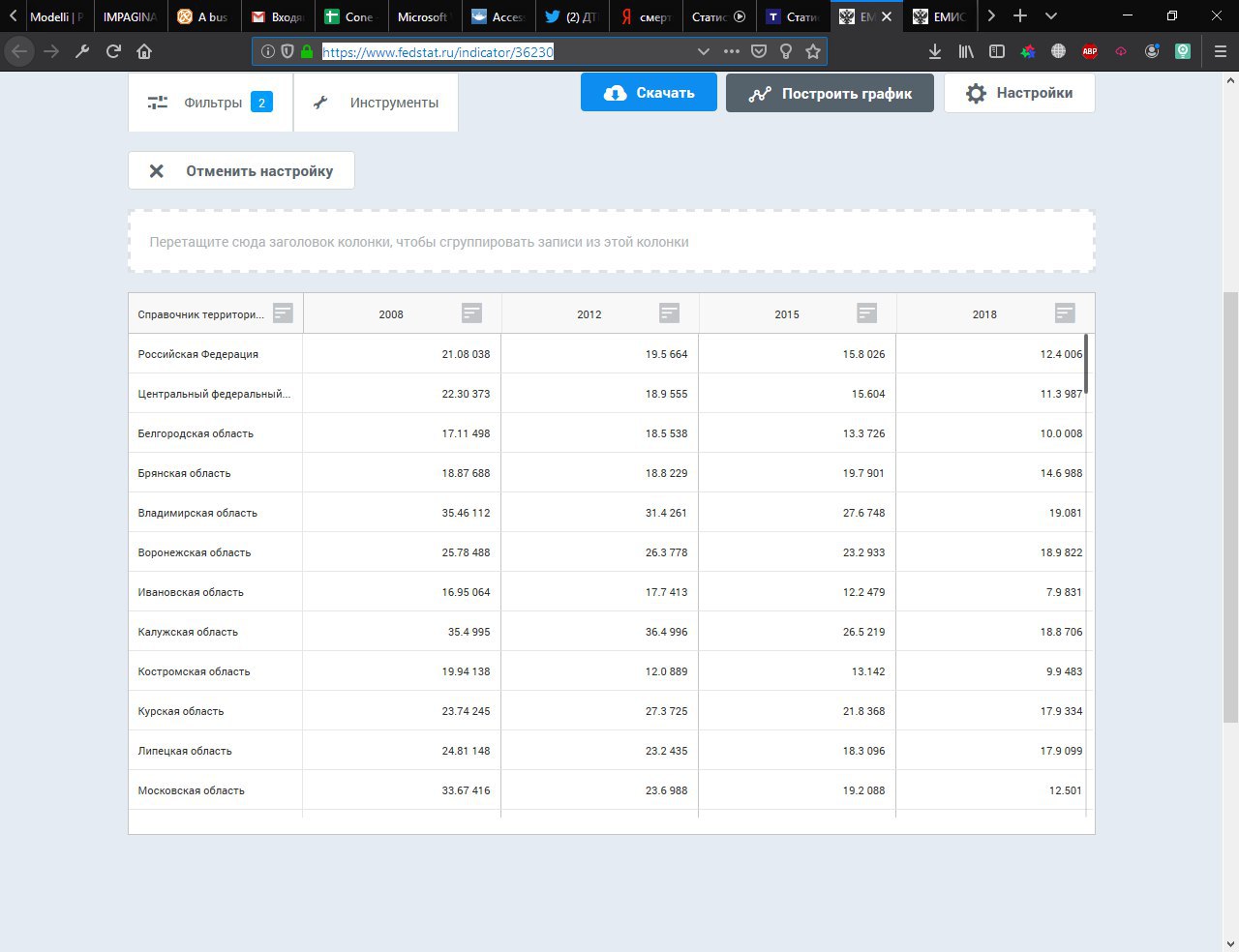
Task: Click the page vertical scrollbar thumb
Action: (1230, 506)
